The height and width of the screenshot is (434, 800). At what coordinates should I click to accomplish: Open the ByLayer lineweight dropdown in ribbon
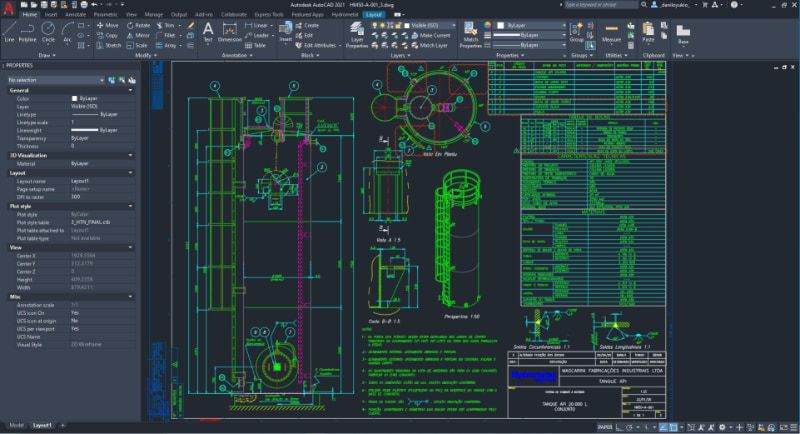click(x=528, y=35)
